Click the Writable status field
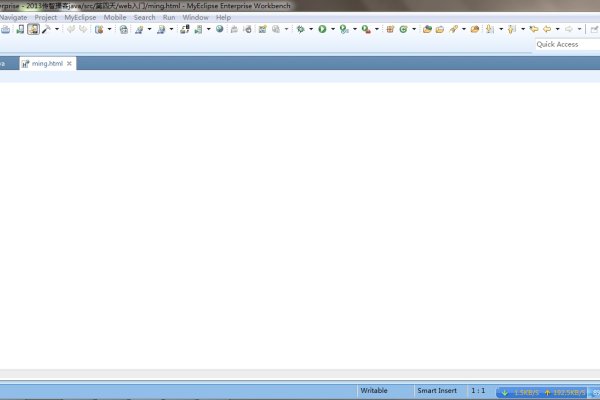The width and height of the screenshot is (600, 400). [x=374, y=390]
